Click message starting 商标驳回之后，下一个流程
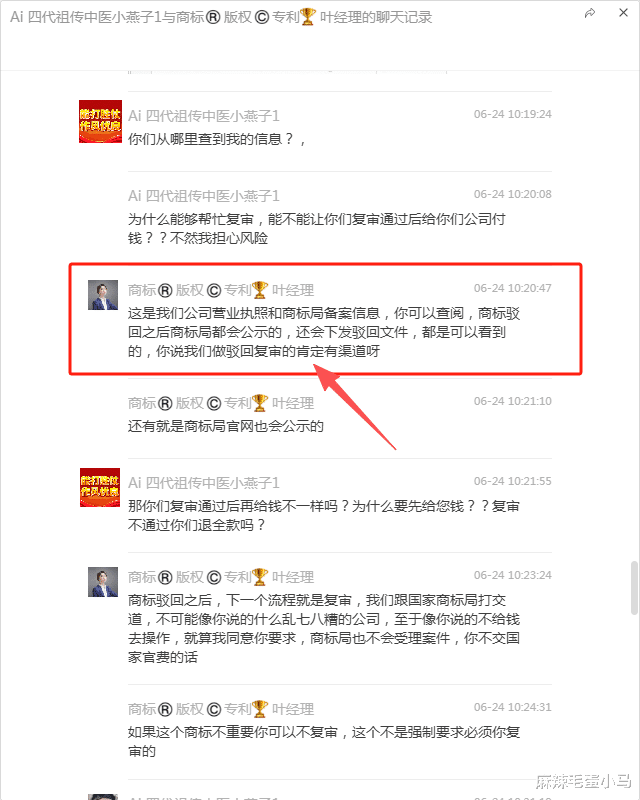 pyautogui.click(x=324, y=629)
